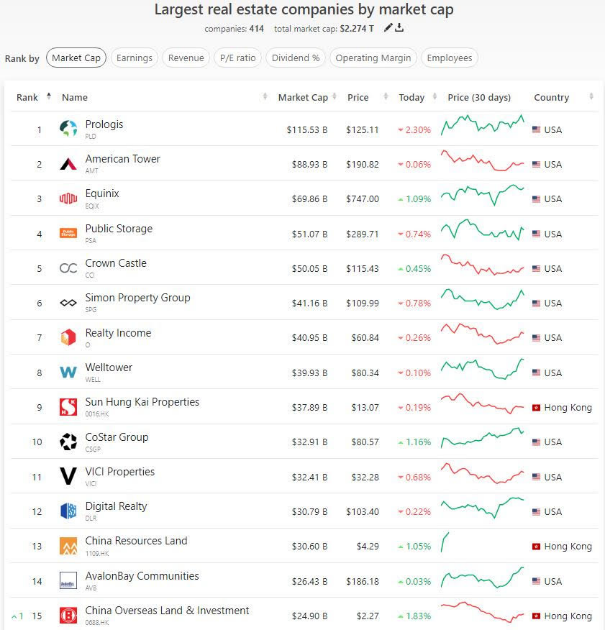Click the $32.41 B VICI market cap
The width and height of the screenshot is (605, 630).
(x=310, y=477)
